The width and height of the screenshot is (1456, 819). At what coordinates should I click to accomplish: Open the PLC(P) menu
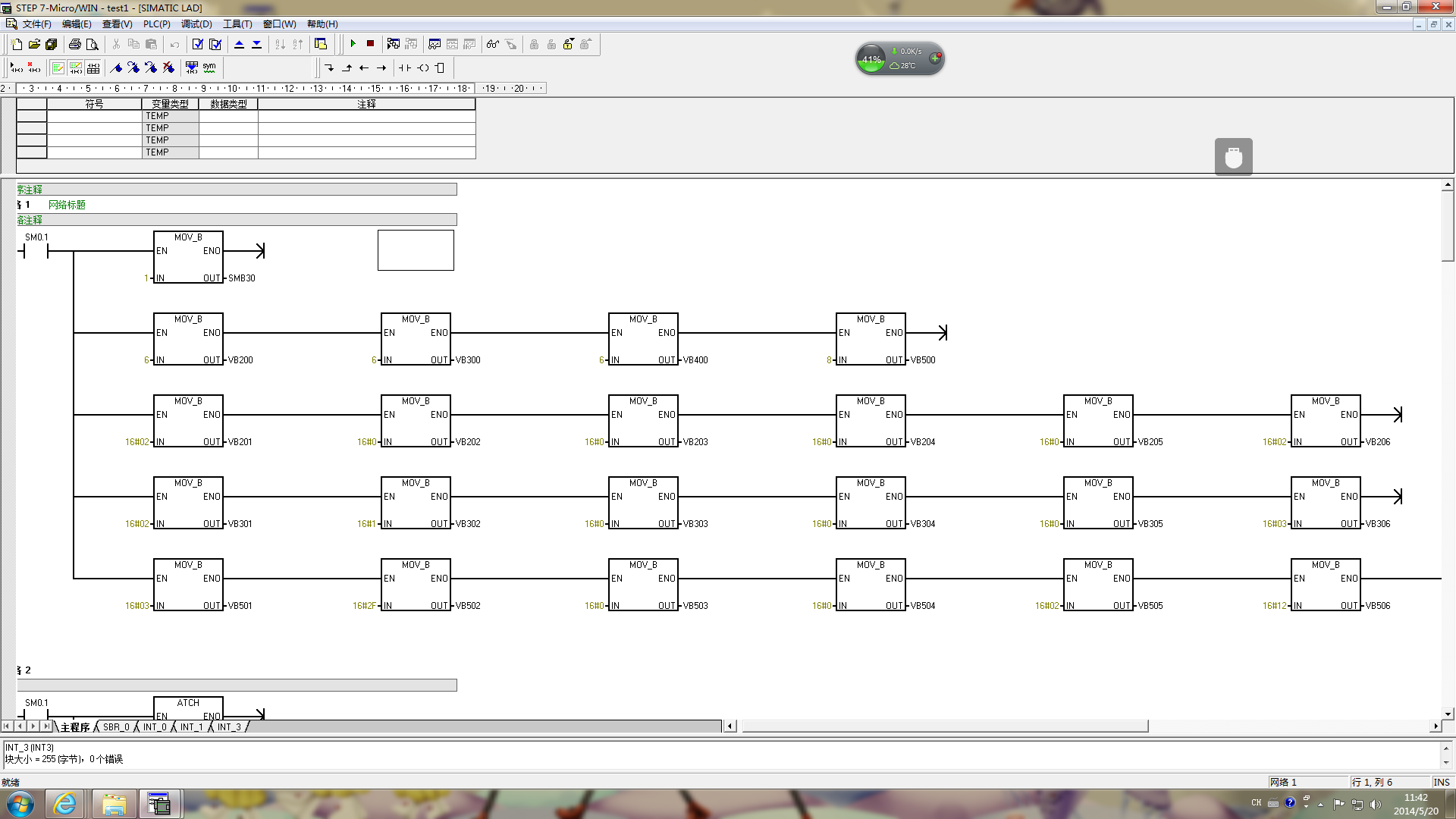click(156, 24)
